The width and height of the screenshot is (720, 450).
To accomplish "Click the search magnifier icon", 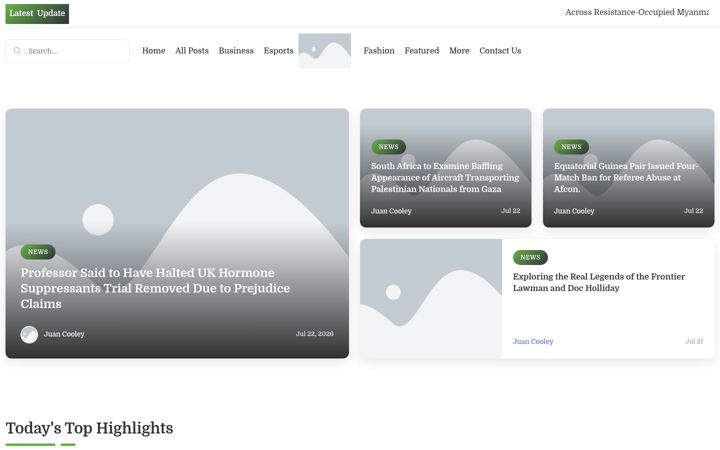I will 17,51.
